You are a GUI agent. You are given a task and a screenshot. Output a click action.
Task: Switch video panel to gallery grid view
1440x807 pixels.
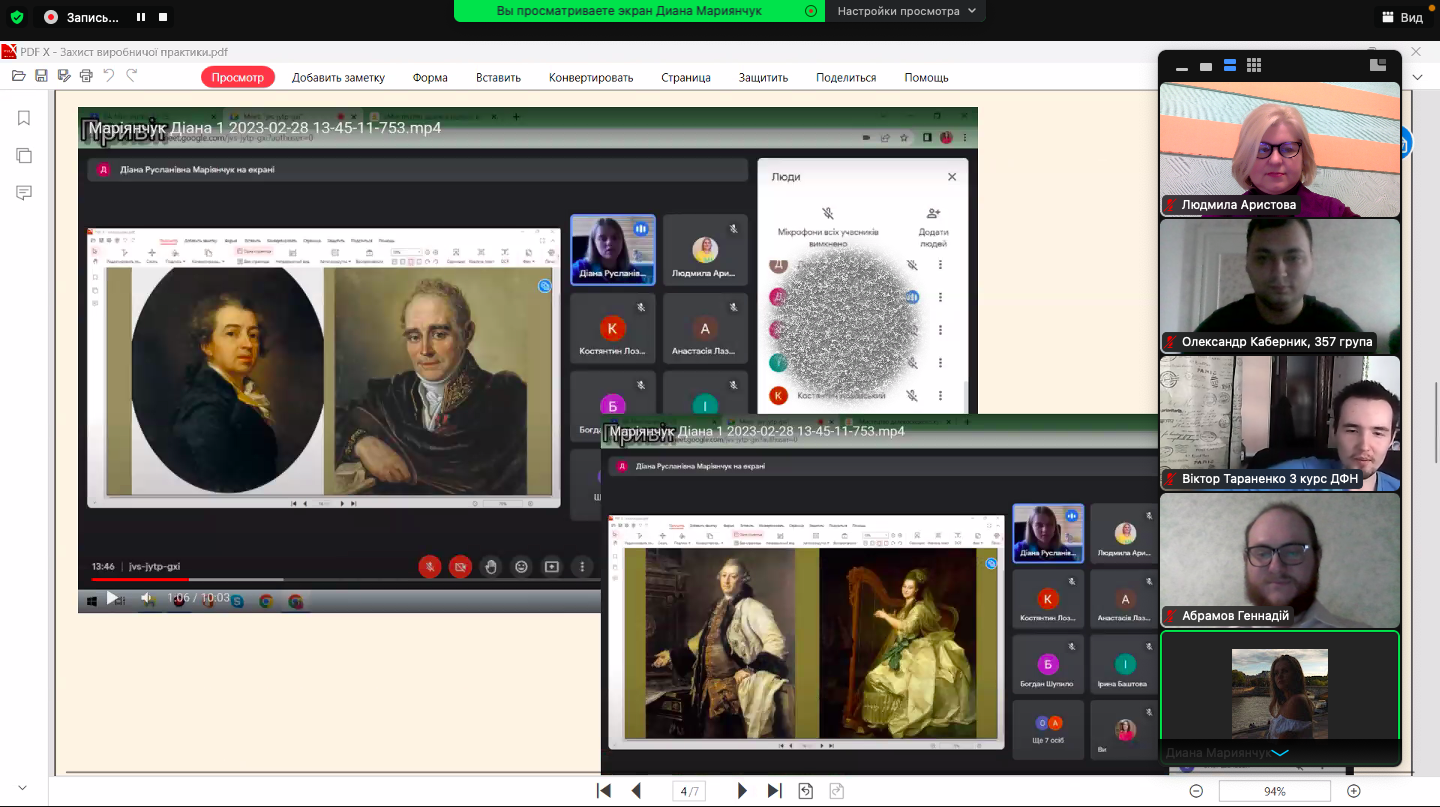pyautogui.click(x=1254, y=66)
